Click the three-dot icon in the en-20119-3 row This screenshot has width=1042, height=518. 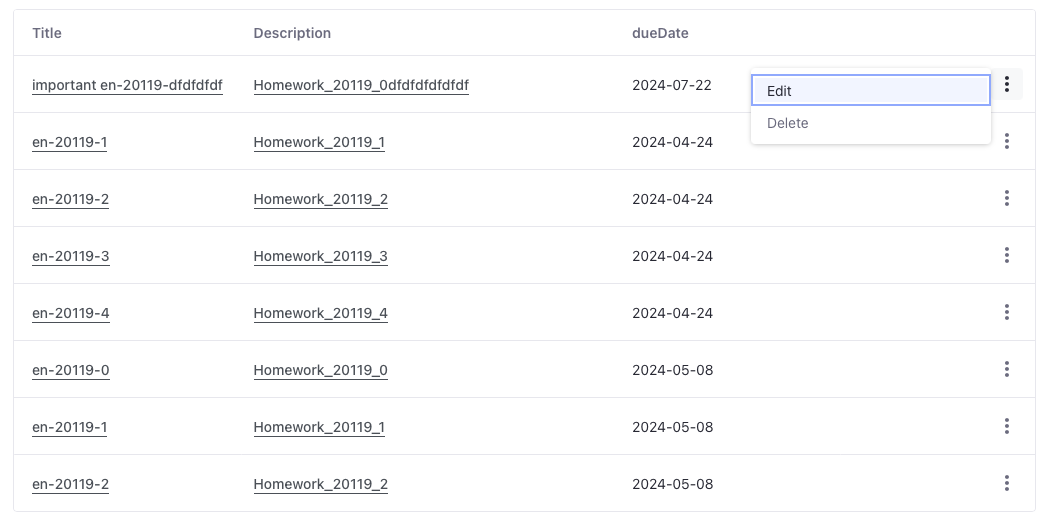click(x=1007, y=256)
